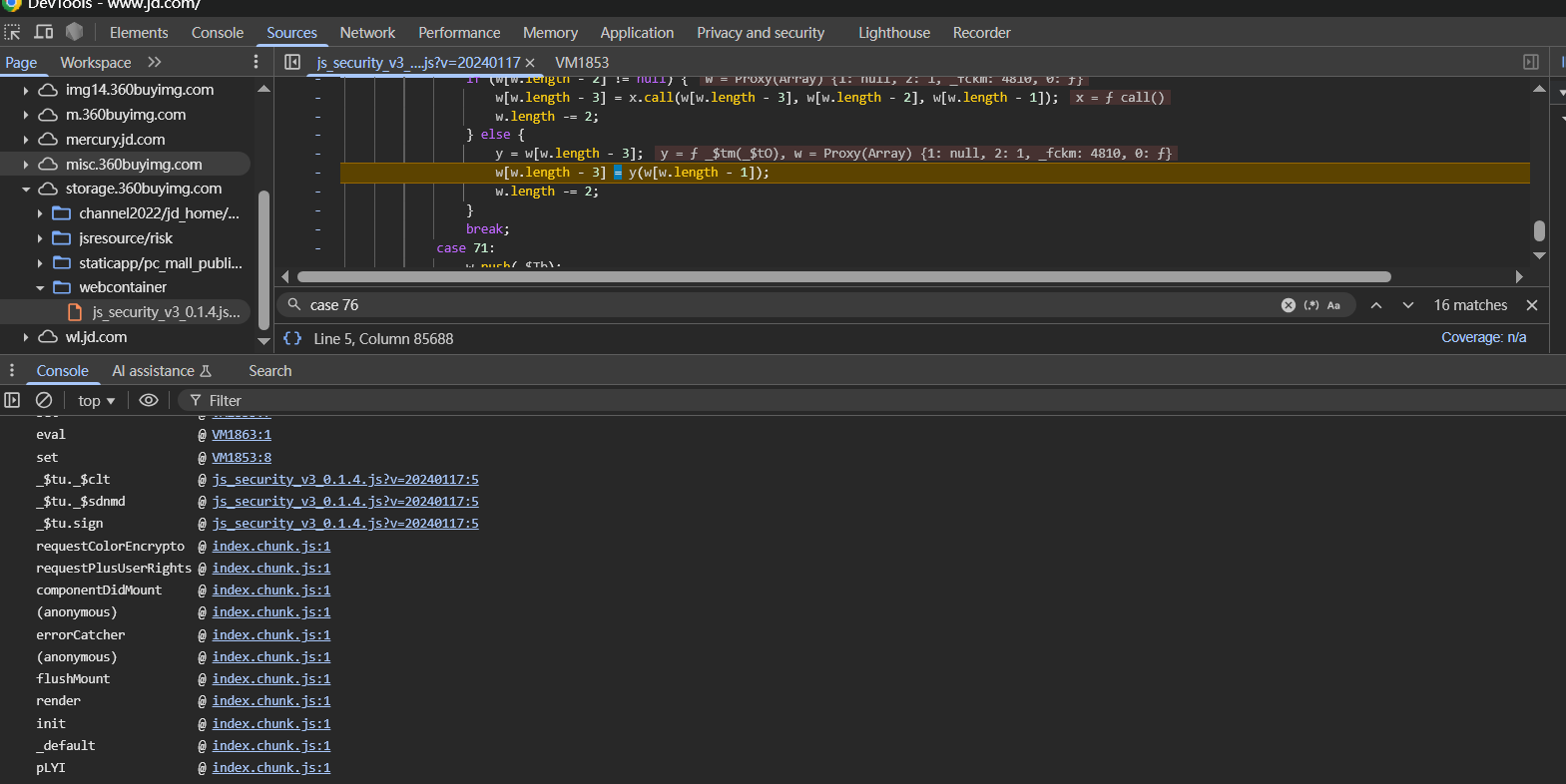Toggle regular expression search option

(1311, 305)
